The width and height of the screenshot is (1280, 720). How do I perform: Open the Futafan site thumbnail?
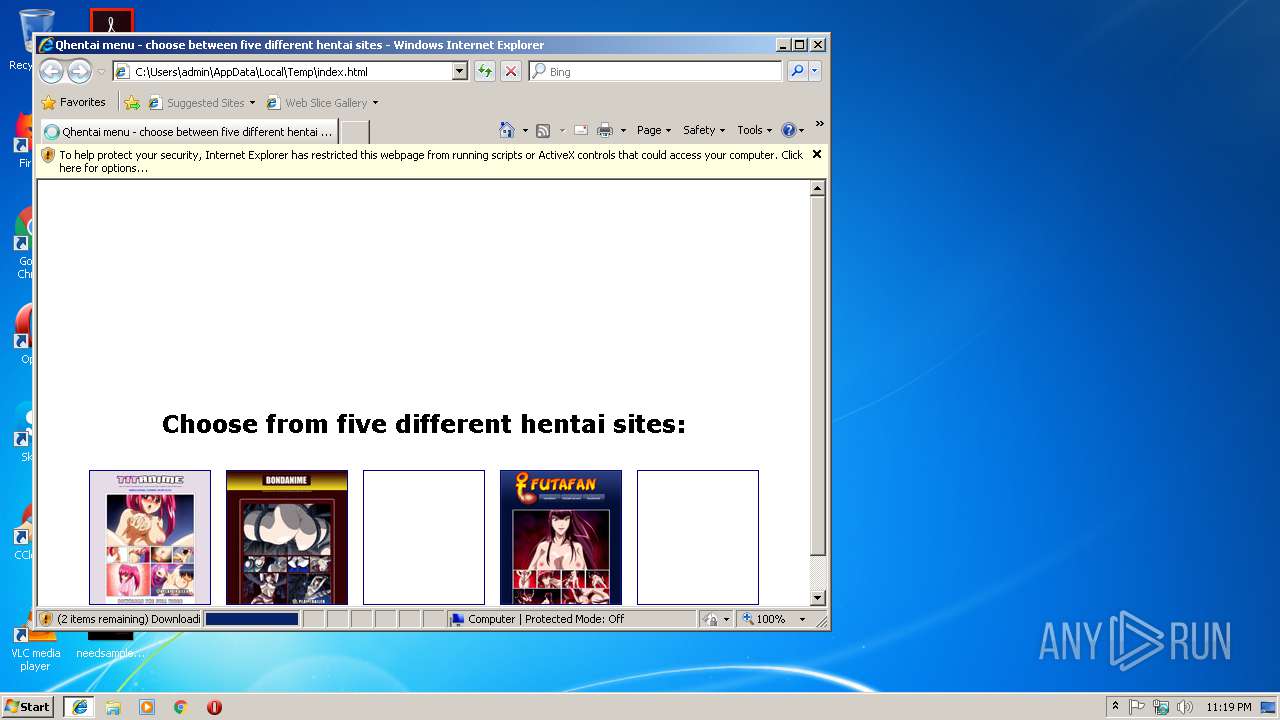pyautogui.click(x=561, y=537)
